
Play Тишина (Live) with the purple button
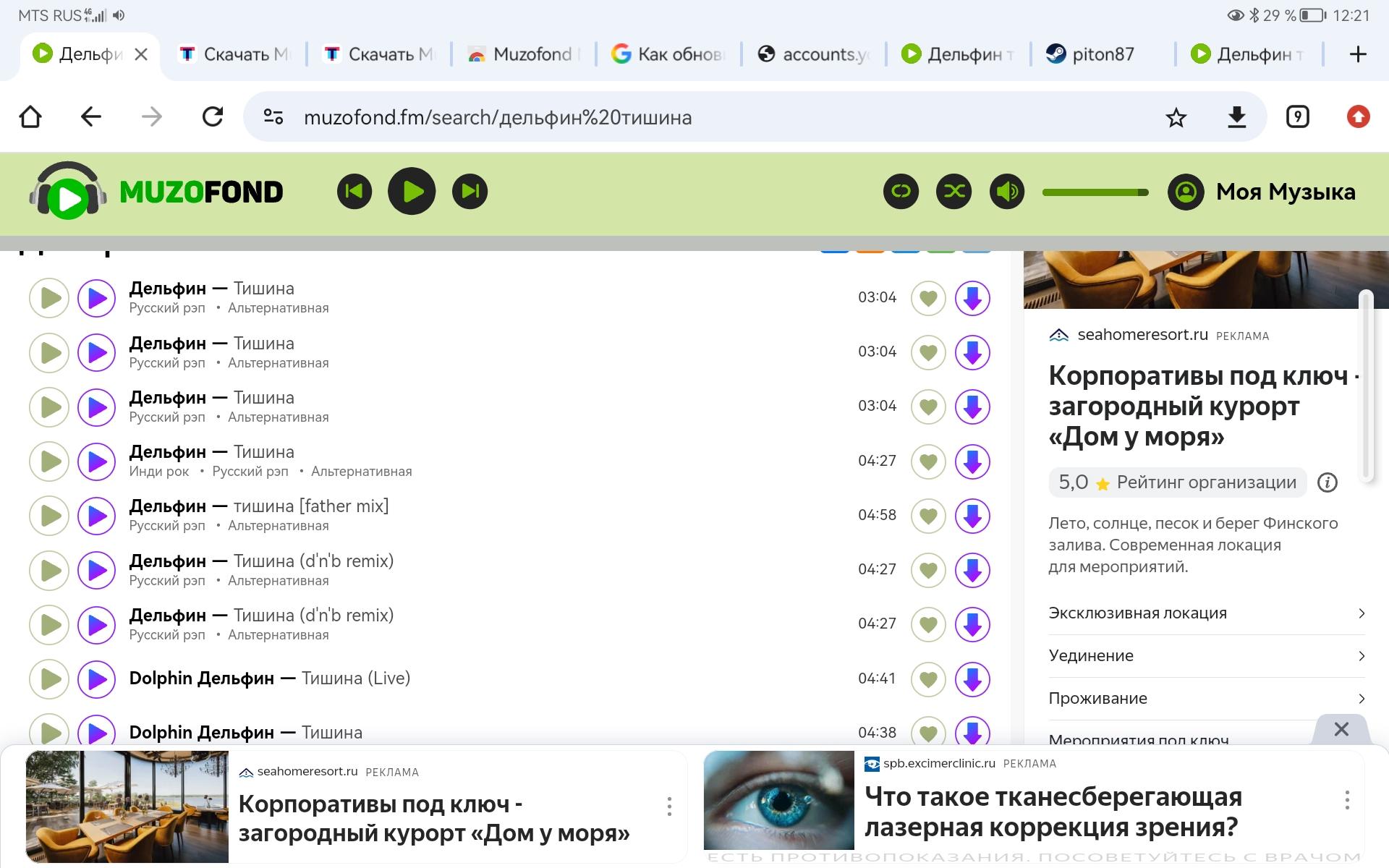[97, 679]
